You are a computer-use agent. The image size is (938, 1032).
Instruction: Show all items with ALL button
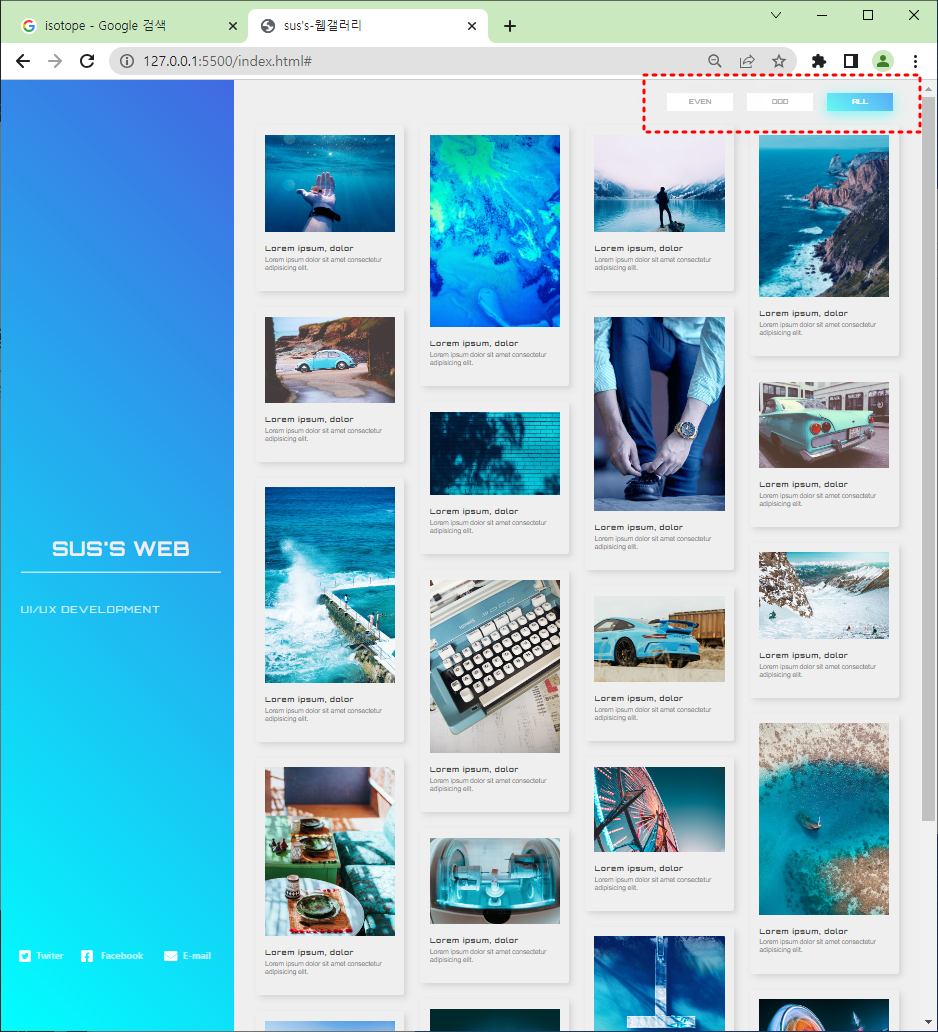point(860,101)
